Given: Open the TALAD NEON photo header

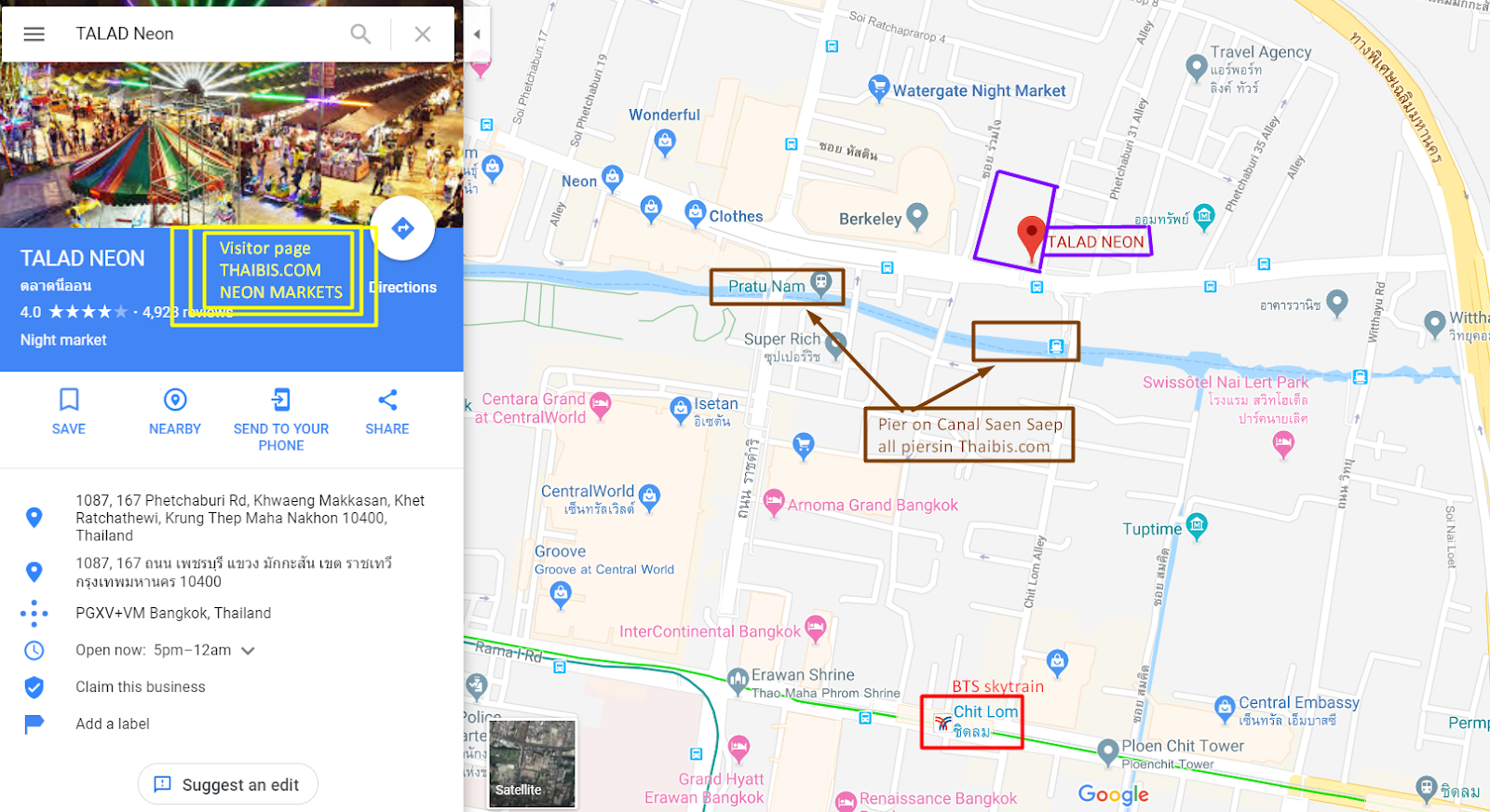Looking at the screenshot, I should pyautogui.click(x=232, y=144).
